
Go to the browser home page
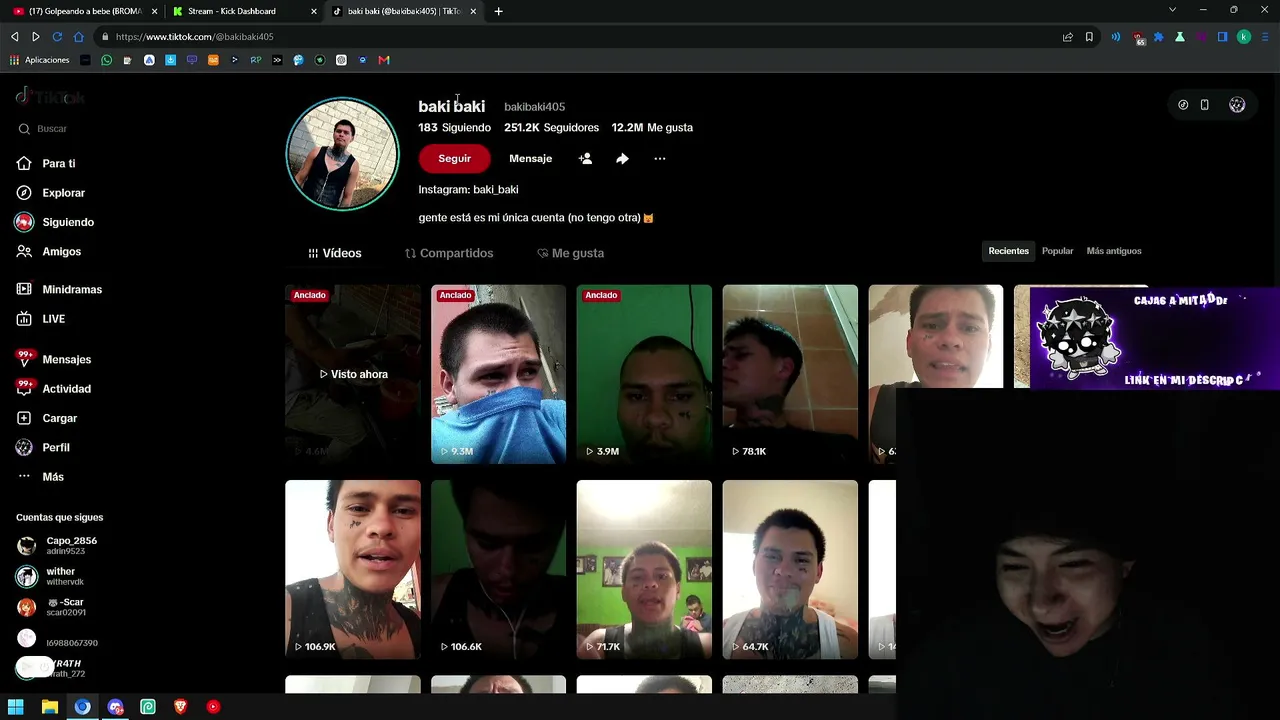78,37
